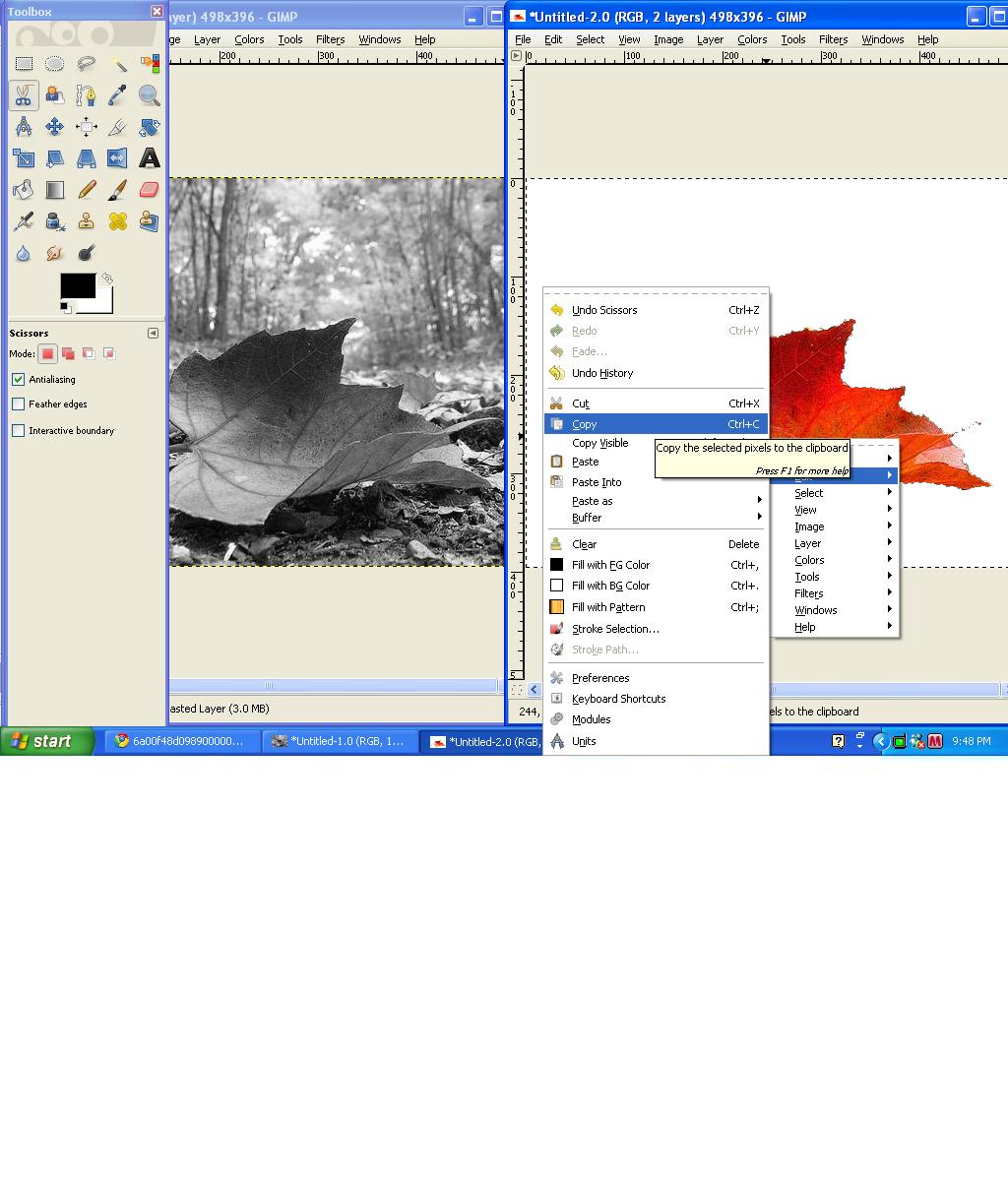Image resolution: width=1008 pixels, height=1177 pixels.
Task: Pick the Color Picker eyedropper tool
Action: 118,95
